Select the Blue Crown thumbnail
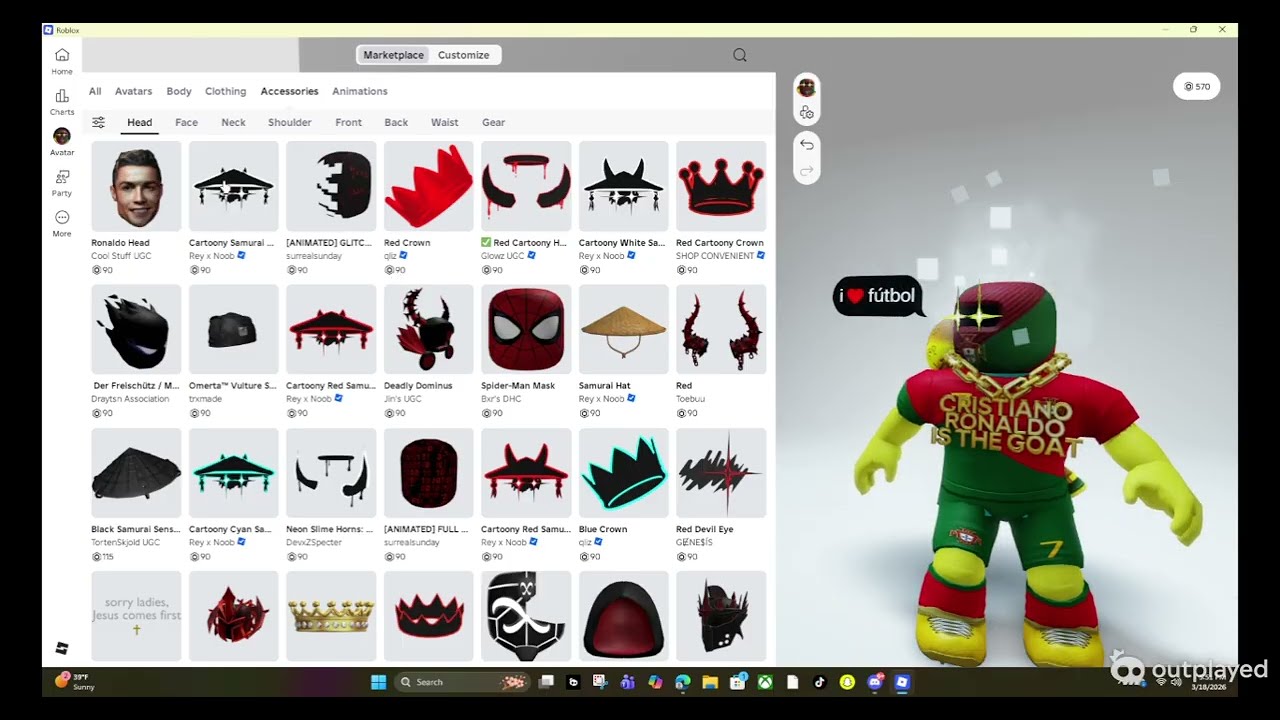Image resolution: width=1280 pixels, height=720 pixels. [x=624, y=473]
